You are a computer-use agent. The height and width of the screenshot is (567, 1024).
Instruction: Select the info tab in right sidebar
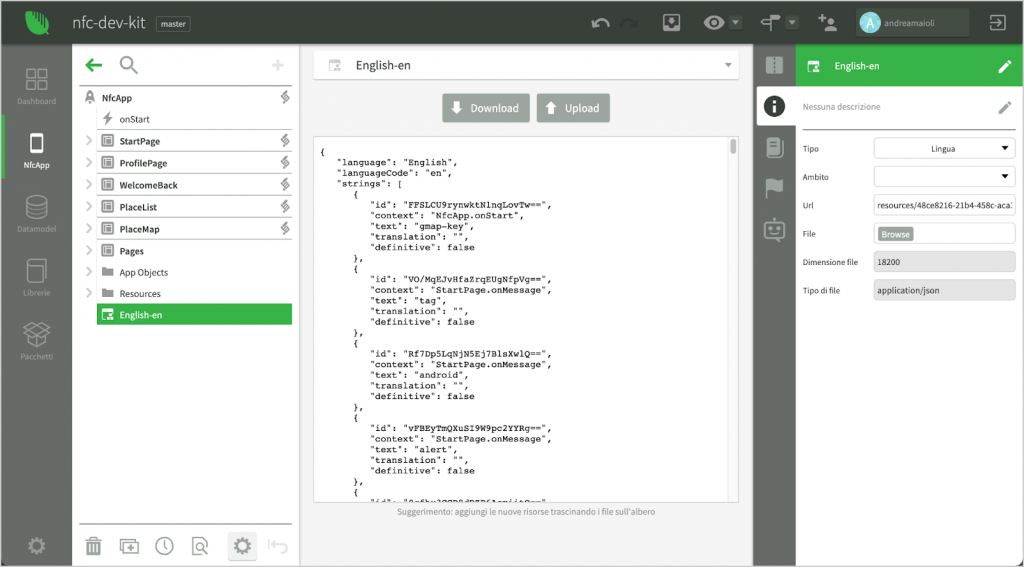point(775,106)
